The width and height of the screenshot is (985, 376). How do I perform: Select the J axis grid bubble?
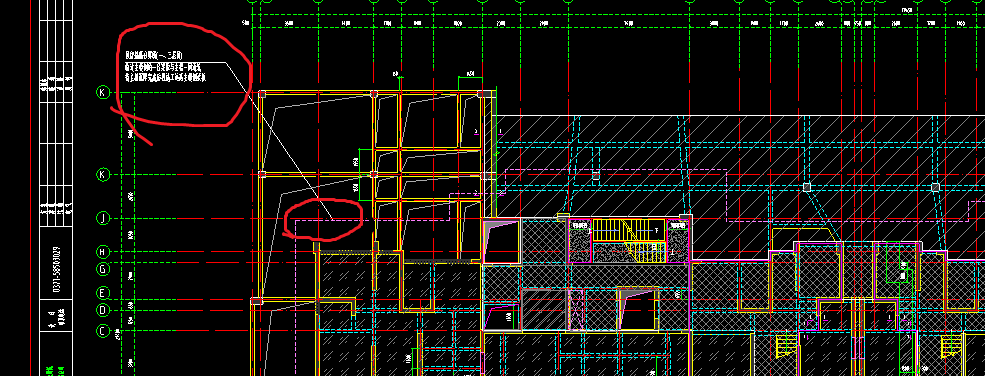pos(103,218)
